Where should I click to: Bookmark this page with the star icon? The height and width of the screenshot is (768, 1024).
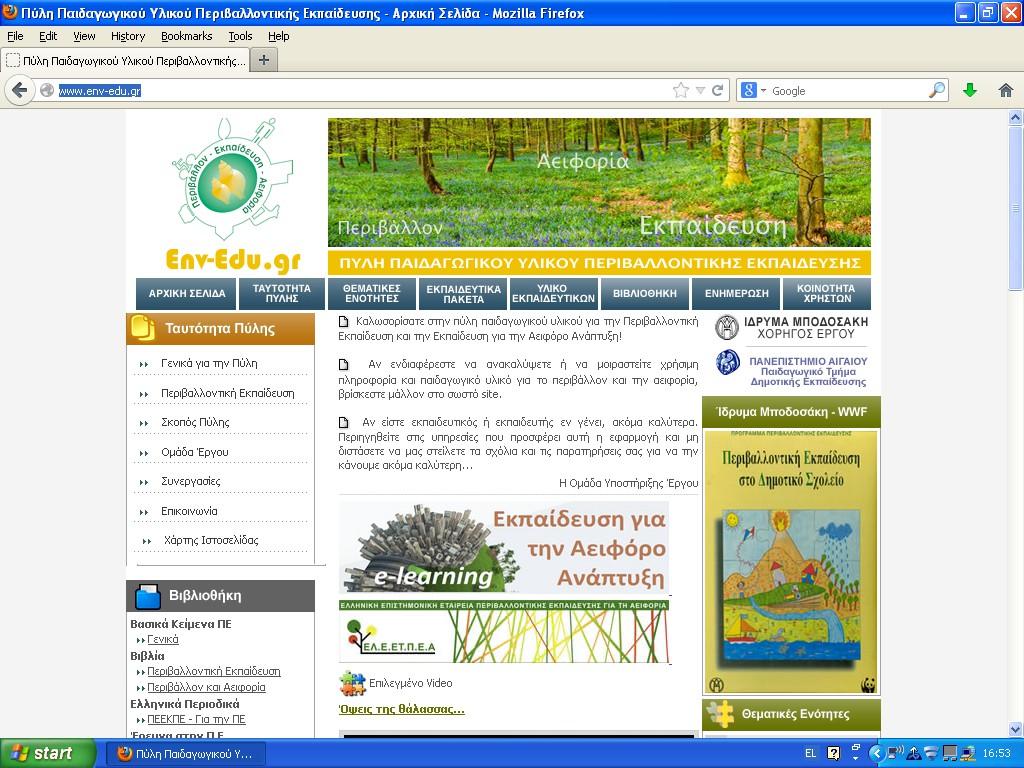click(x=680, y=90)
